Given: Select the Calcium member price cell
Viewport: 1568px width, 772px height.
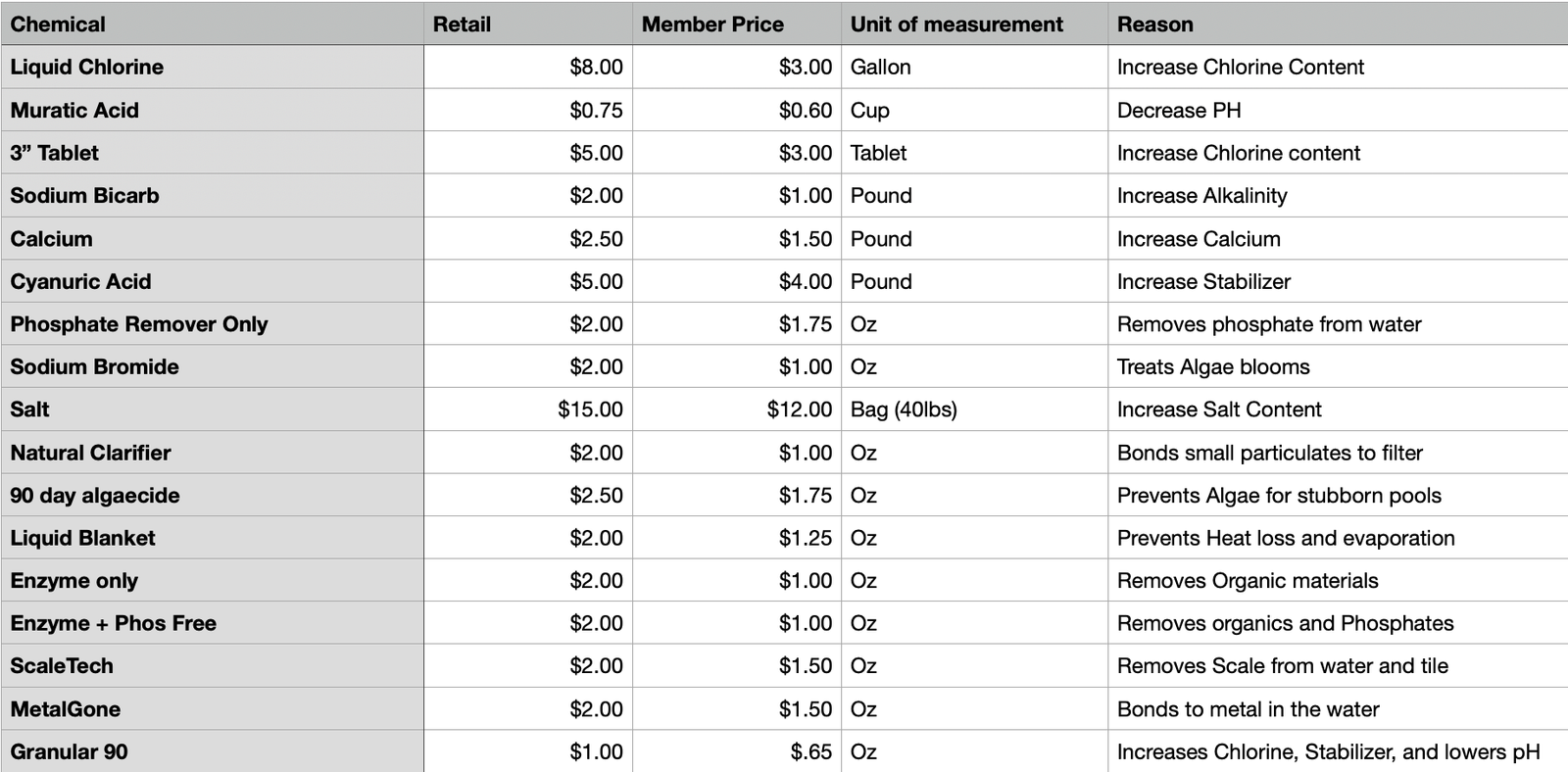Looking at the screenshot, I should (x=805, y=239).
